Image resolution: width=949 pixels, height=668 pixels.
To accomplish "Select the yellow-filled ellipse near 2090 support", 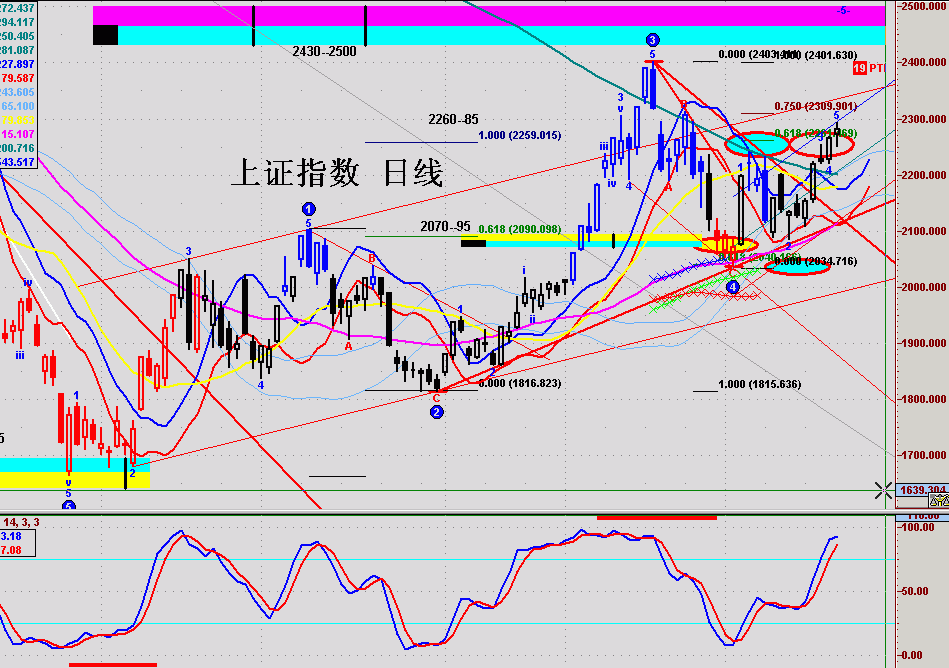I will click(x=724, y=244).
